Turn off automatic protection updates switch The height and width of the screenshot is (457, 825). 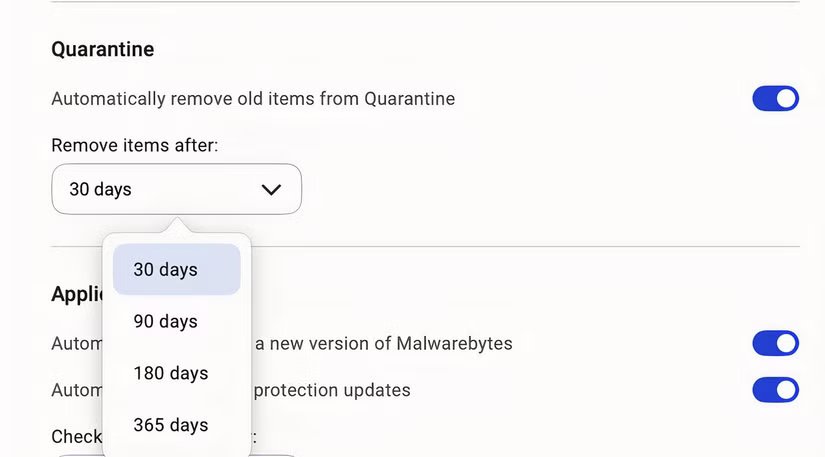(x=775, y=389)
